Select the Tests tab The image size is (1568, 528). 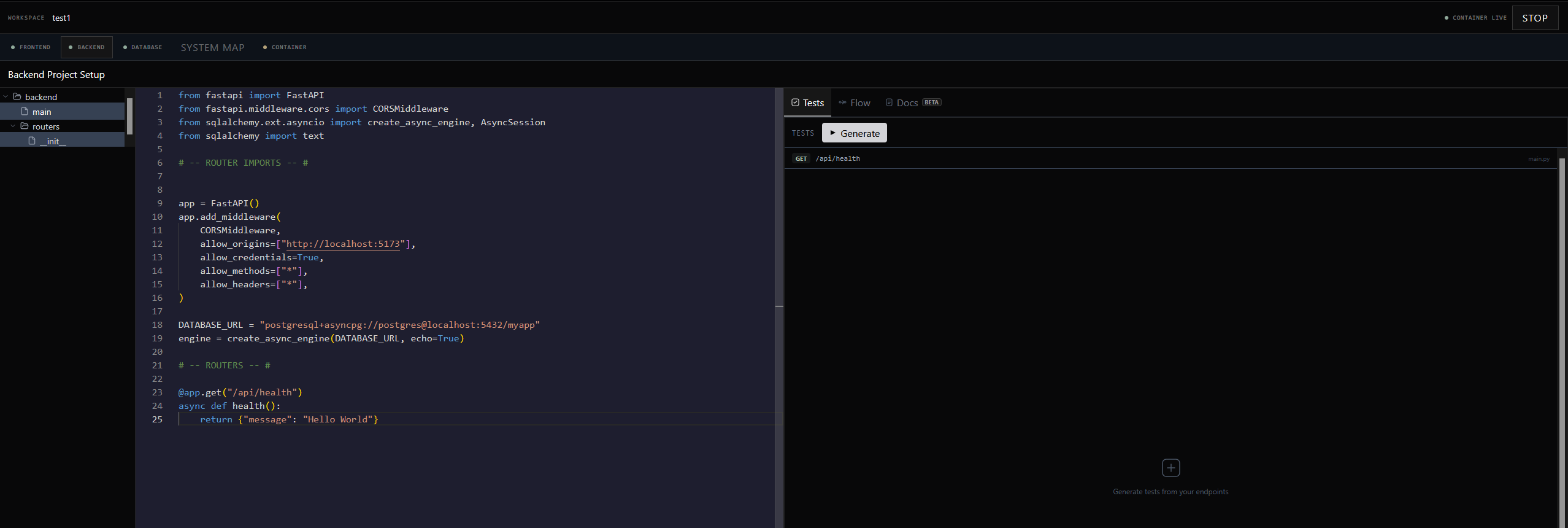807,103
